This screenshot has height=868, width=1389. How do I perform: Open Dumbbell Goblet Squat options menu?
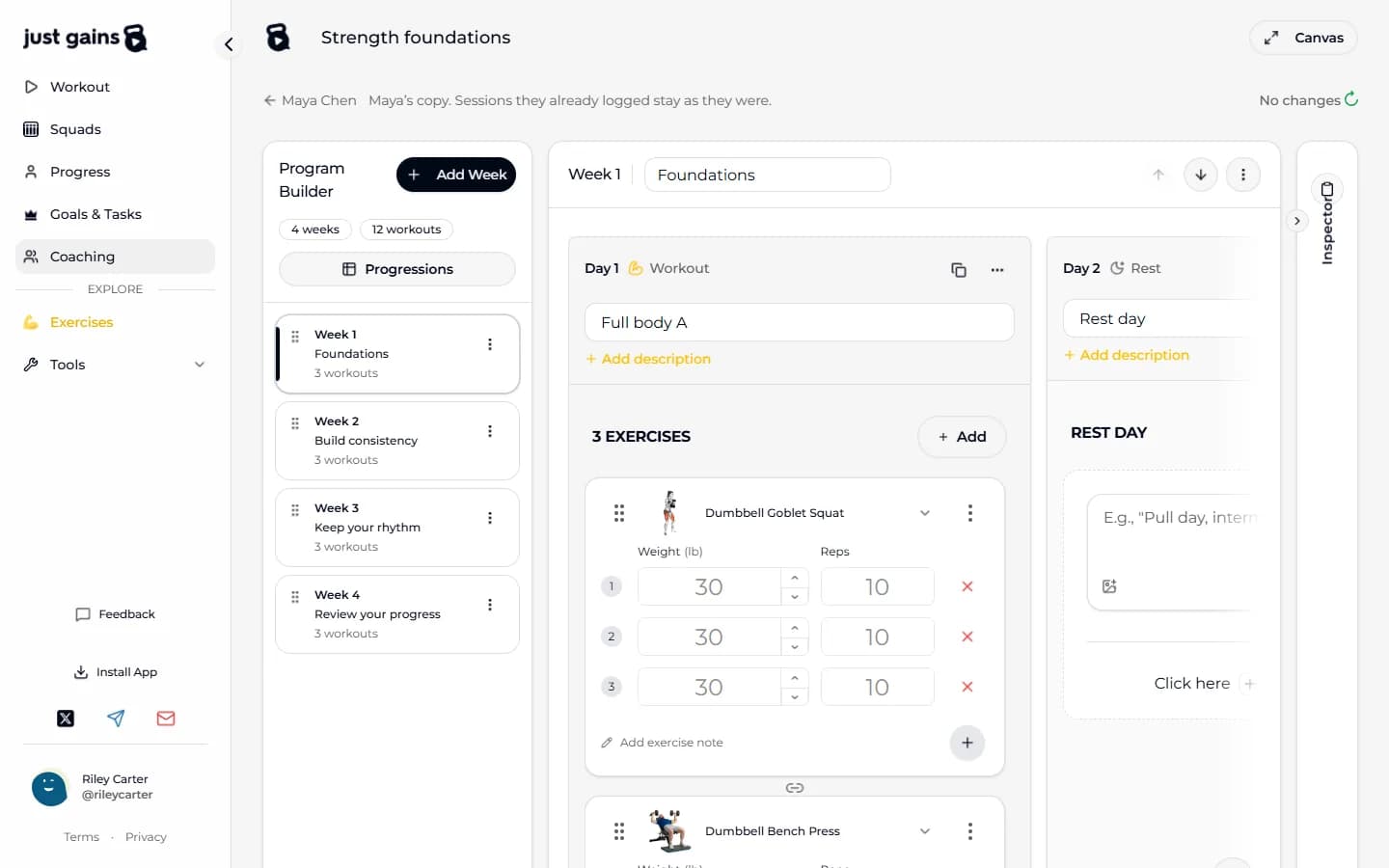click(970, 513)
